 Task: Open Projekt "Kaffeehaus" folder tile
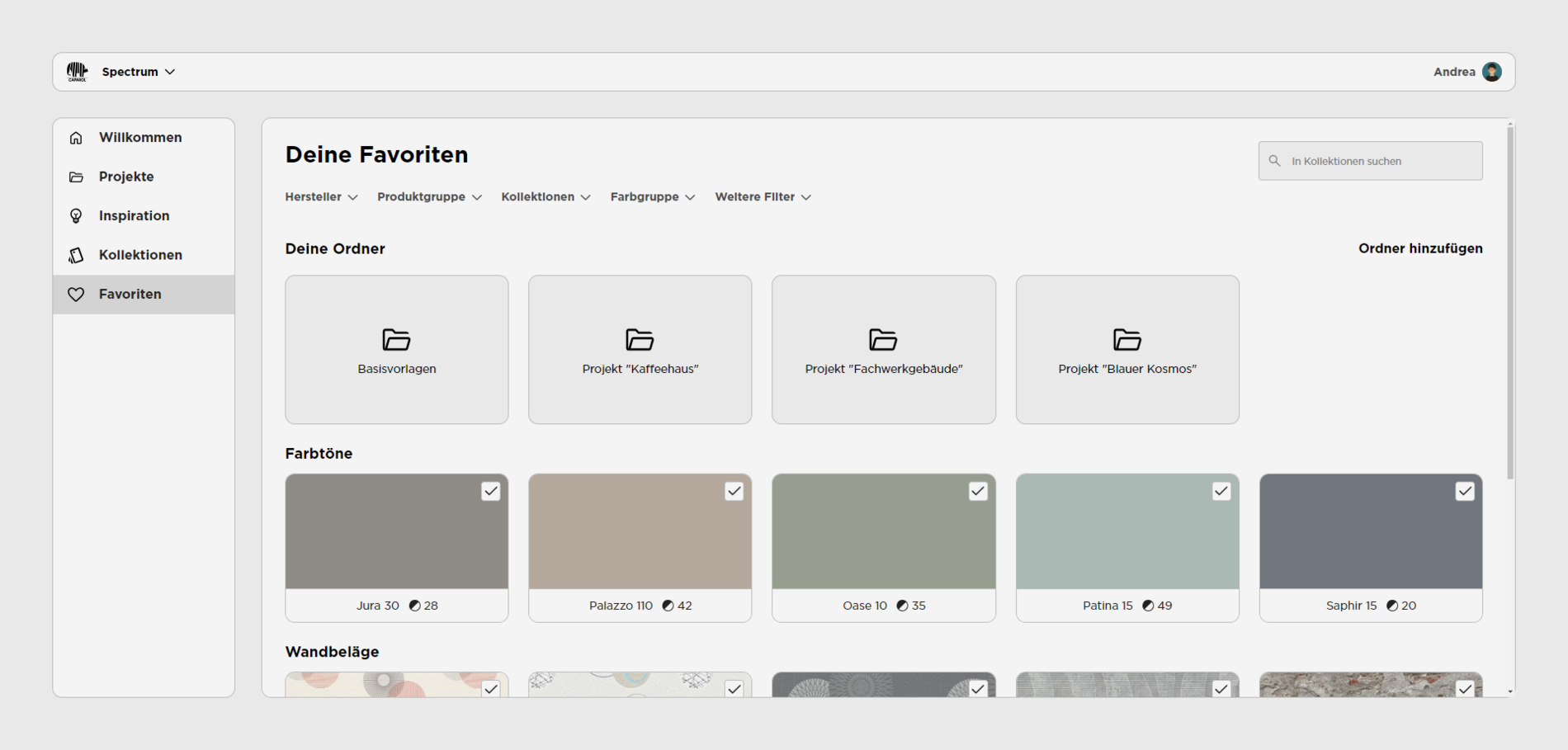click(640, 349)
